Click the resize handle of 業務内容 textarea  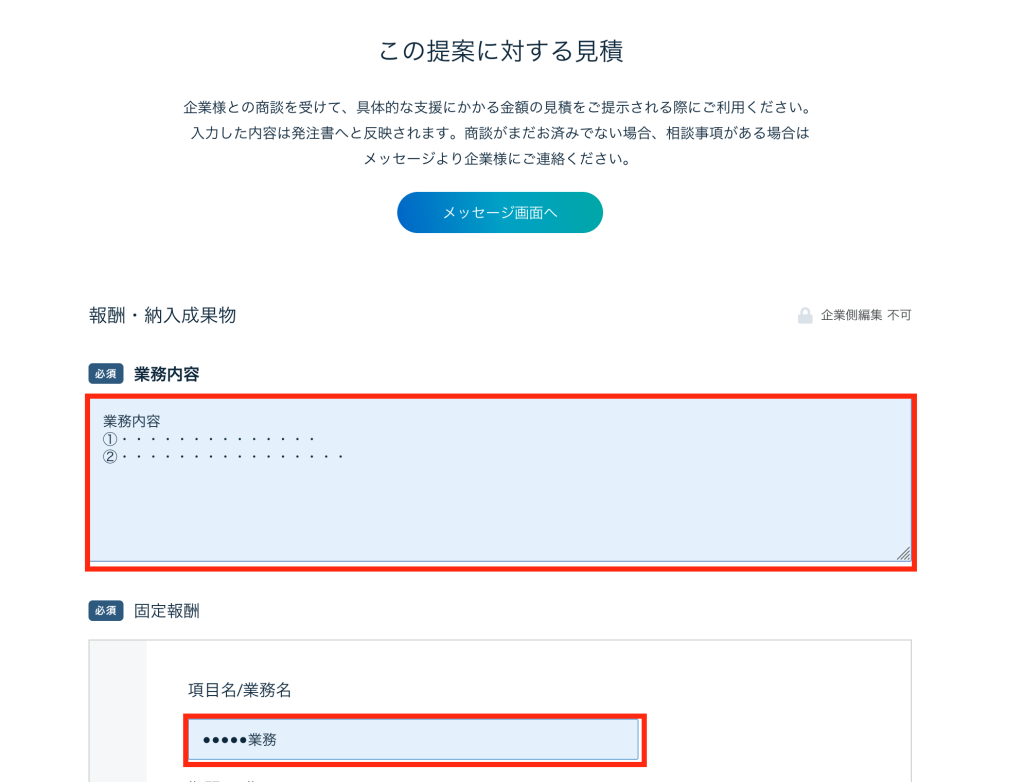tap(903, 553)
